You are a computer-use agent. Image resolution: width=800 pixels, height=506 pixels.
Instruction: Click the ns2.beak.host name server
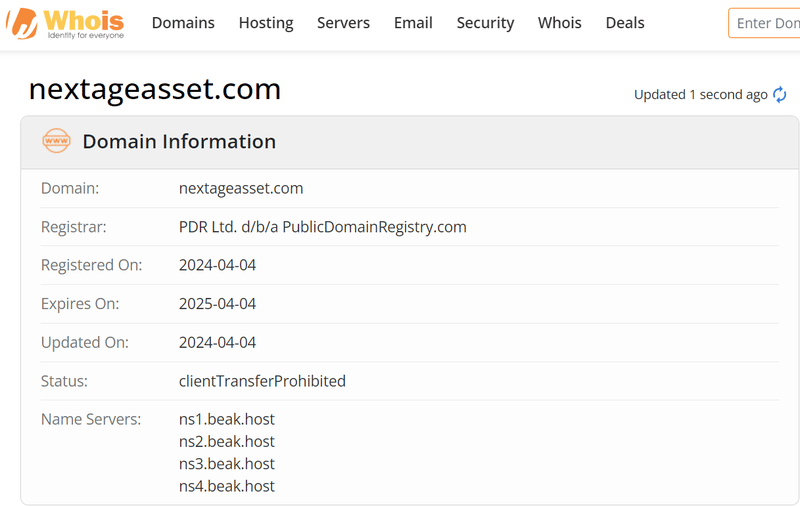[x=227, y=441]
